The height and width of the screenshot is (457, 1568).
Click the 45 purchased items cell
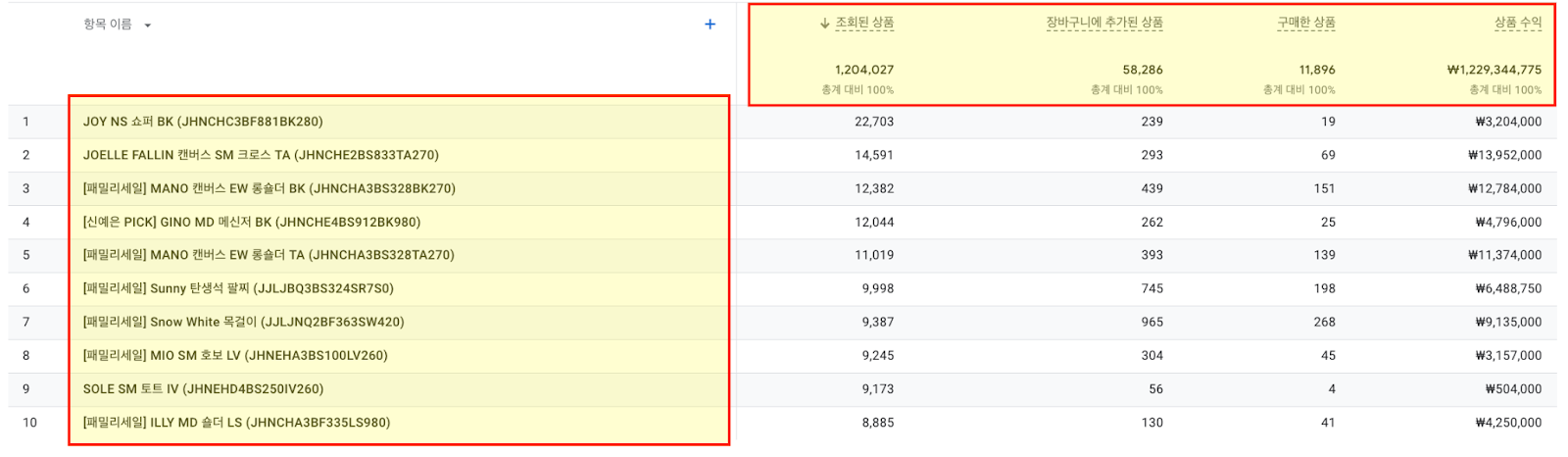1328,355
